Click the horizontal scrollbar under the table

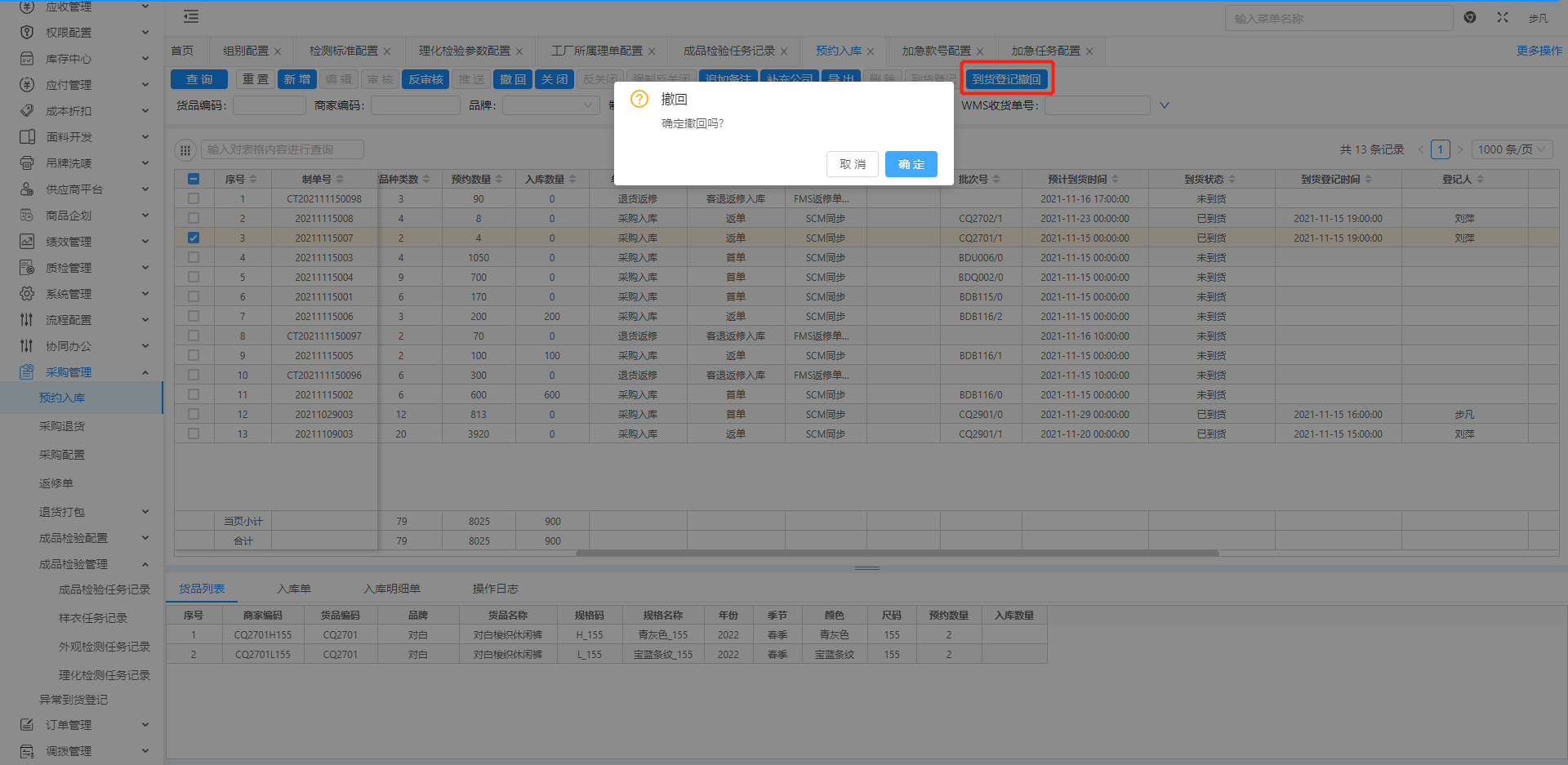click(897, 554)
